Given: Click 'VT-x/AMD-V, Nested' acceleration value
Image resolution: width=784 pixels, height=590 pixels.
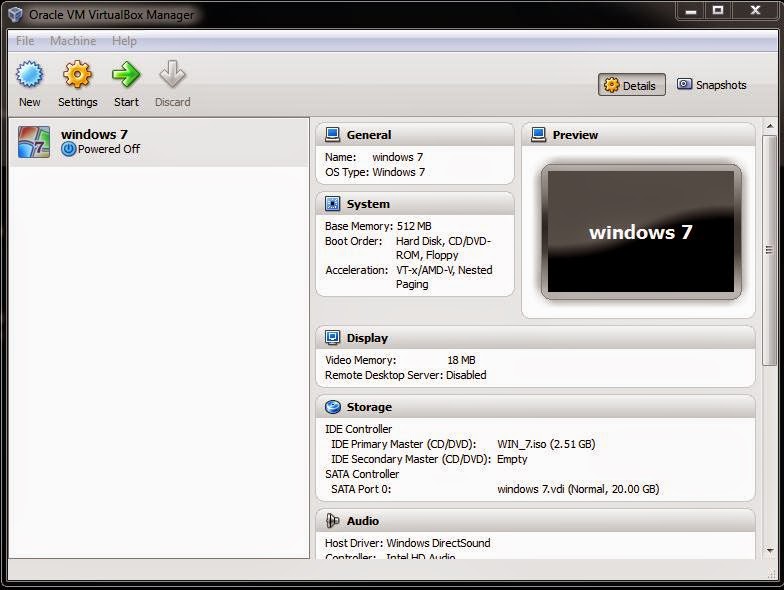Looking at the screenshot, I should point(444,270).
